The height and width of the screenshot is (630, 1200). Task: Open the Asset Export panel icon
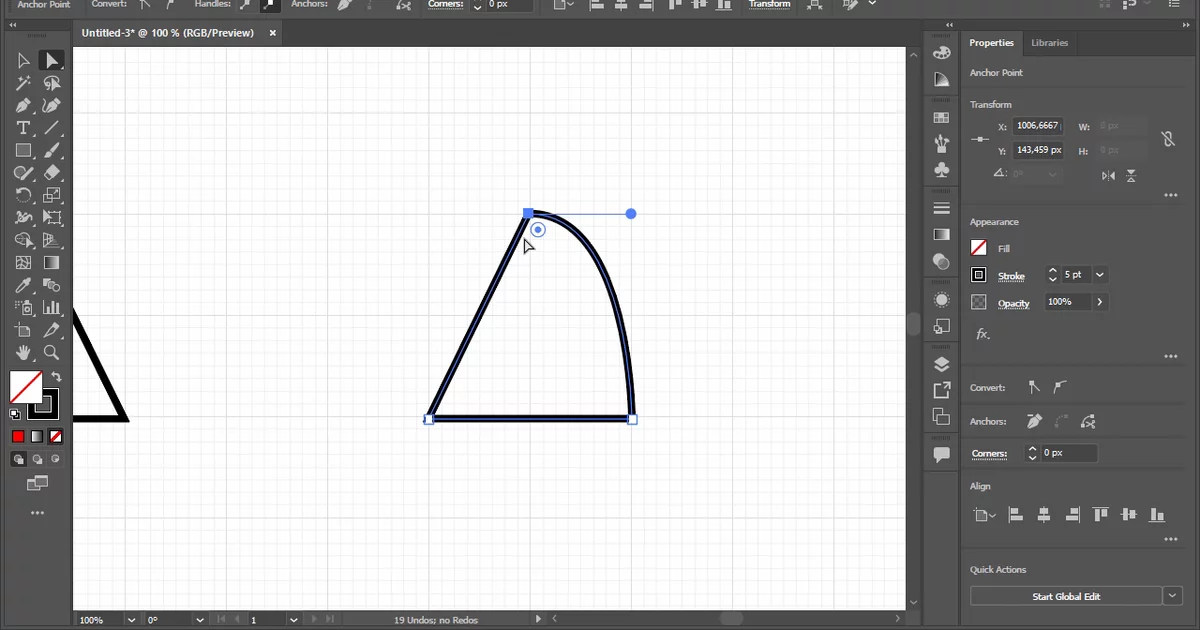pos(941,390)
